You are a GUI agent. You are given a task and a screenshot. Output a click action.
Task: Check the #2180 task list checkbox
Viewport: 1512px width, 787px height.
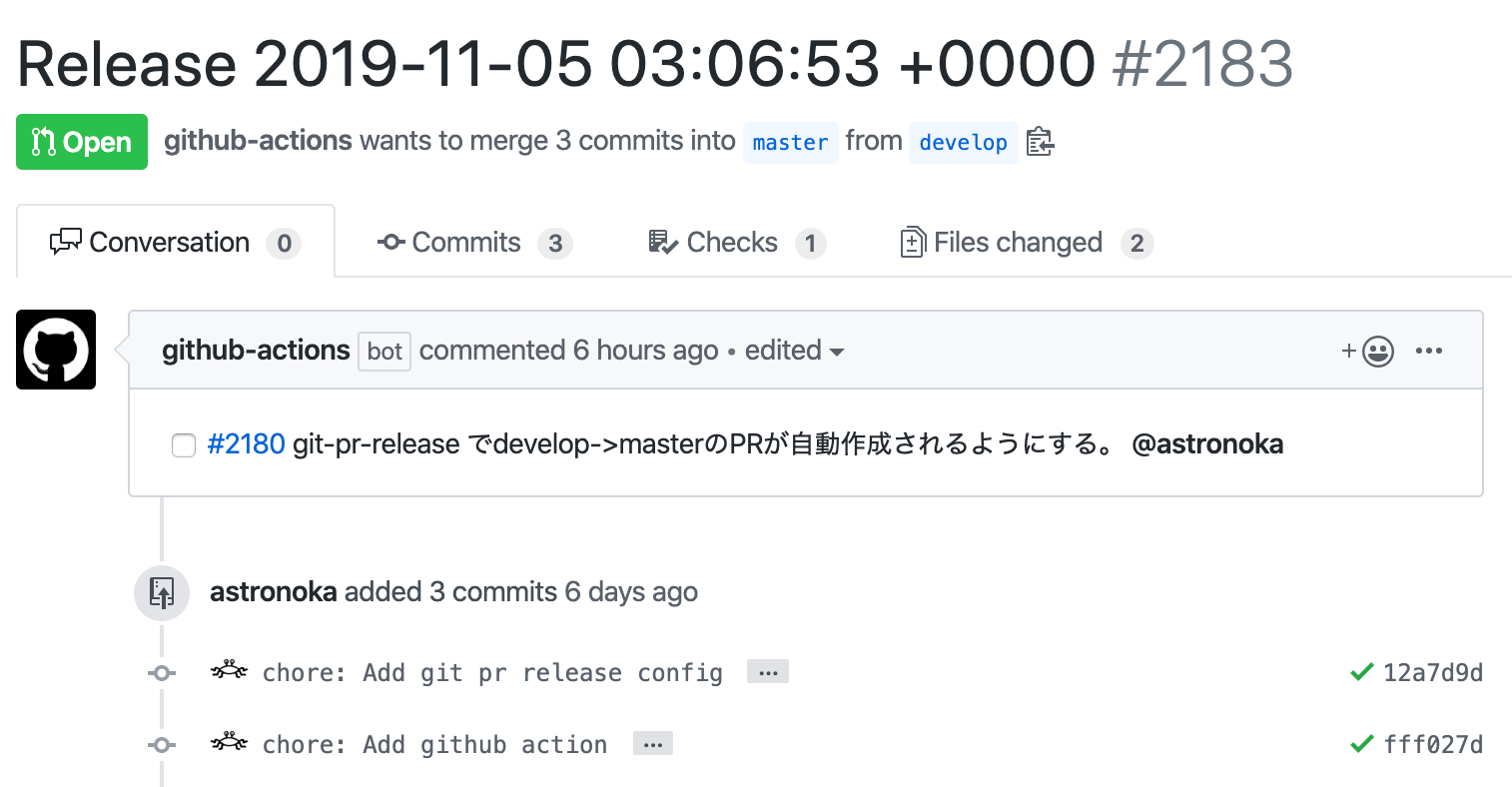pos(184,444)
